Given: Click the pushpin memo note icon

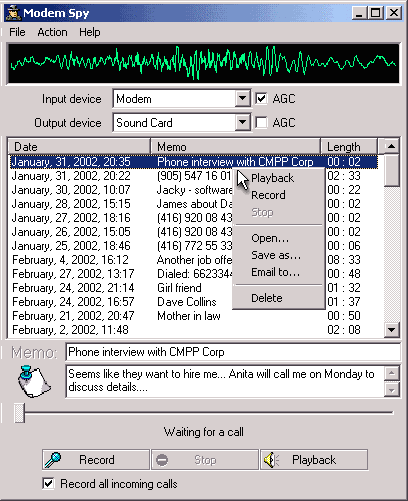Looking at the screenshot, I should (33, 381).
